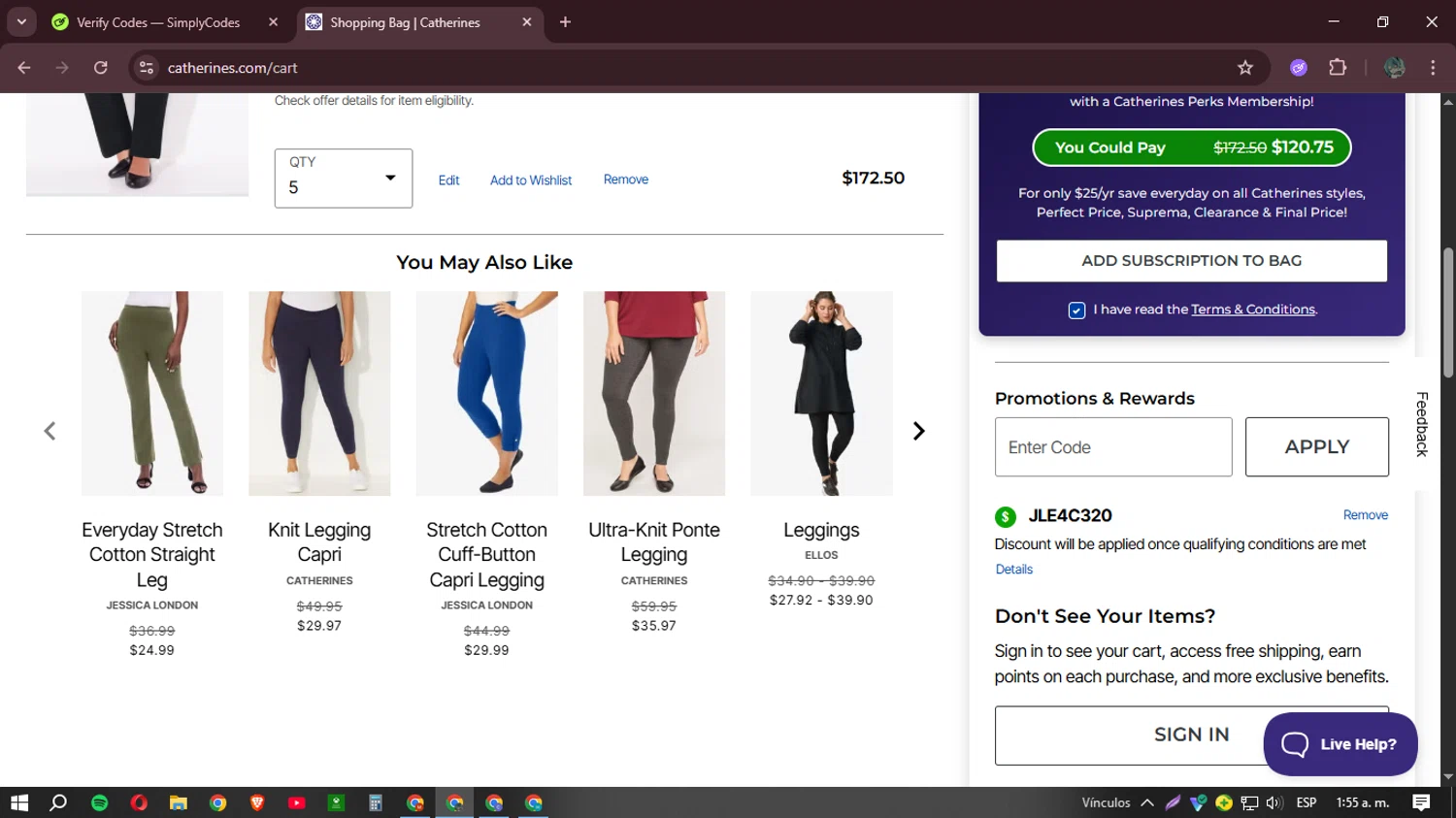View site information icon in address bar

pos(147,68)
